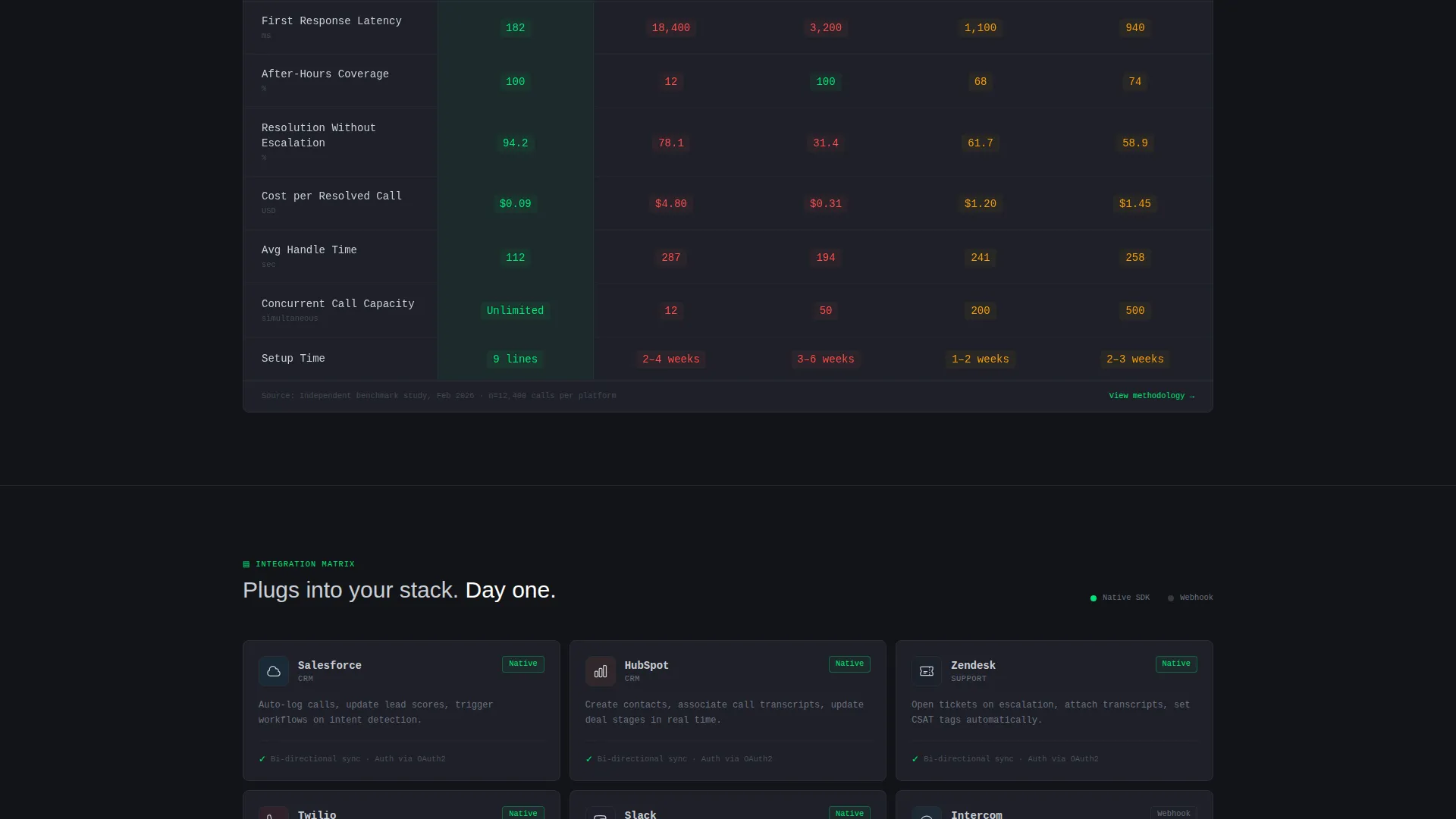
Task: Select the HubSpot card title
Action: (x=646, y=666)
